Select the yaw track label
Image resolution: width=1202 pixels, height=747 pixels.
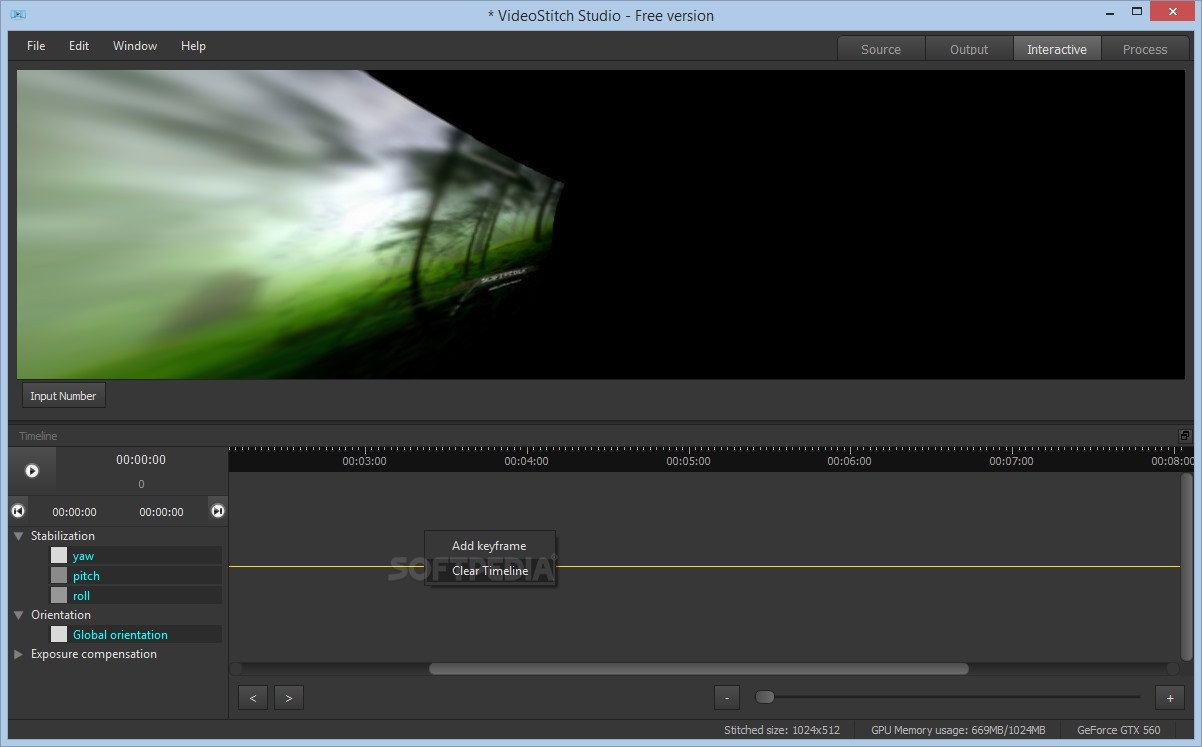[83, 556]
